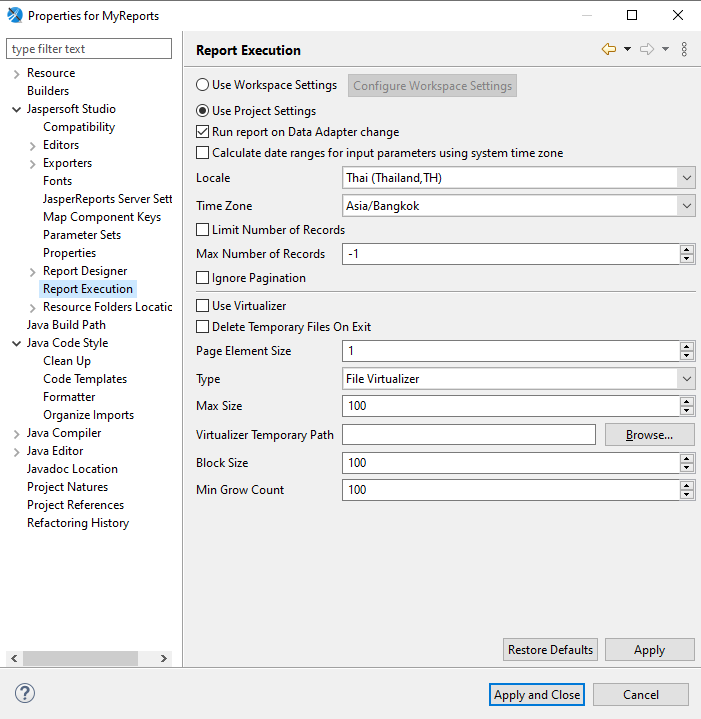Click the back navigation arrow icon
Screen dimensions: 701x719
point(609,49)
